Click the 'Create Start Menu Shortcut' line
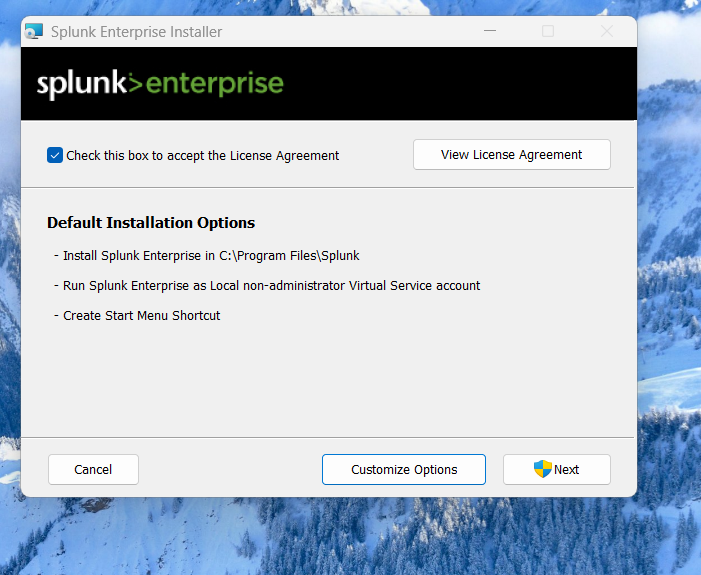701x575 pixels. (141, 315)
